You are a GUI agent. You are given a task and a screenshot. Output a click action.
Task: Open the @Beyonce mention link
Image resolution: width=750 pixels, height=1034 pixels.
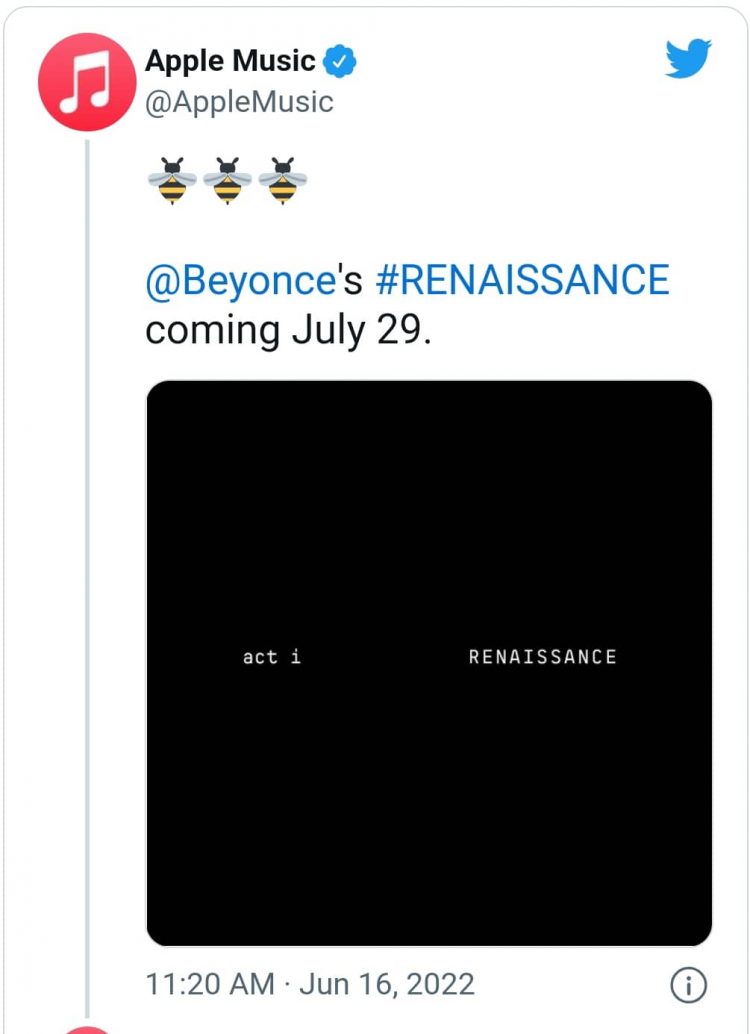[241, 280]
